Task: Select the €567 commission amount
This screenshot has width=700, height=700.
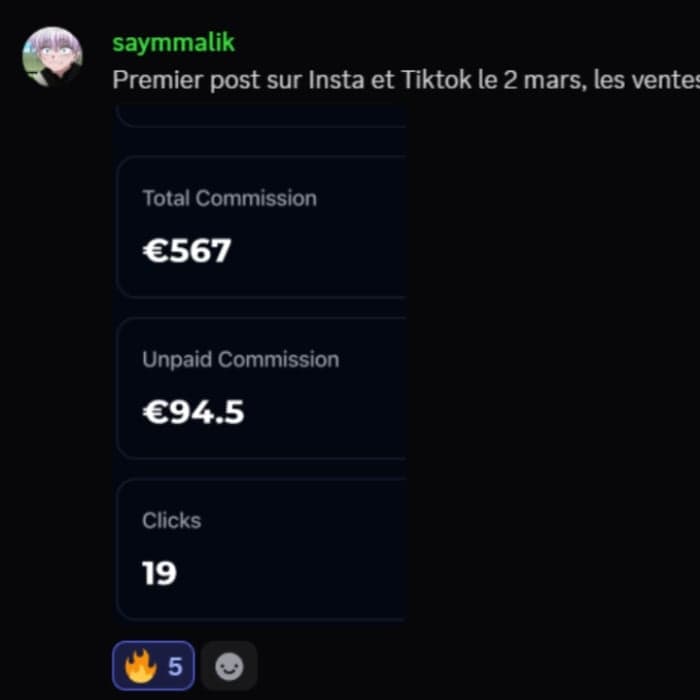Action: pyautogui.click(x=187, y=250)
